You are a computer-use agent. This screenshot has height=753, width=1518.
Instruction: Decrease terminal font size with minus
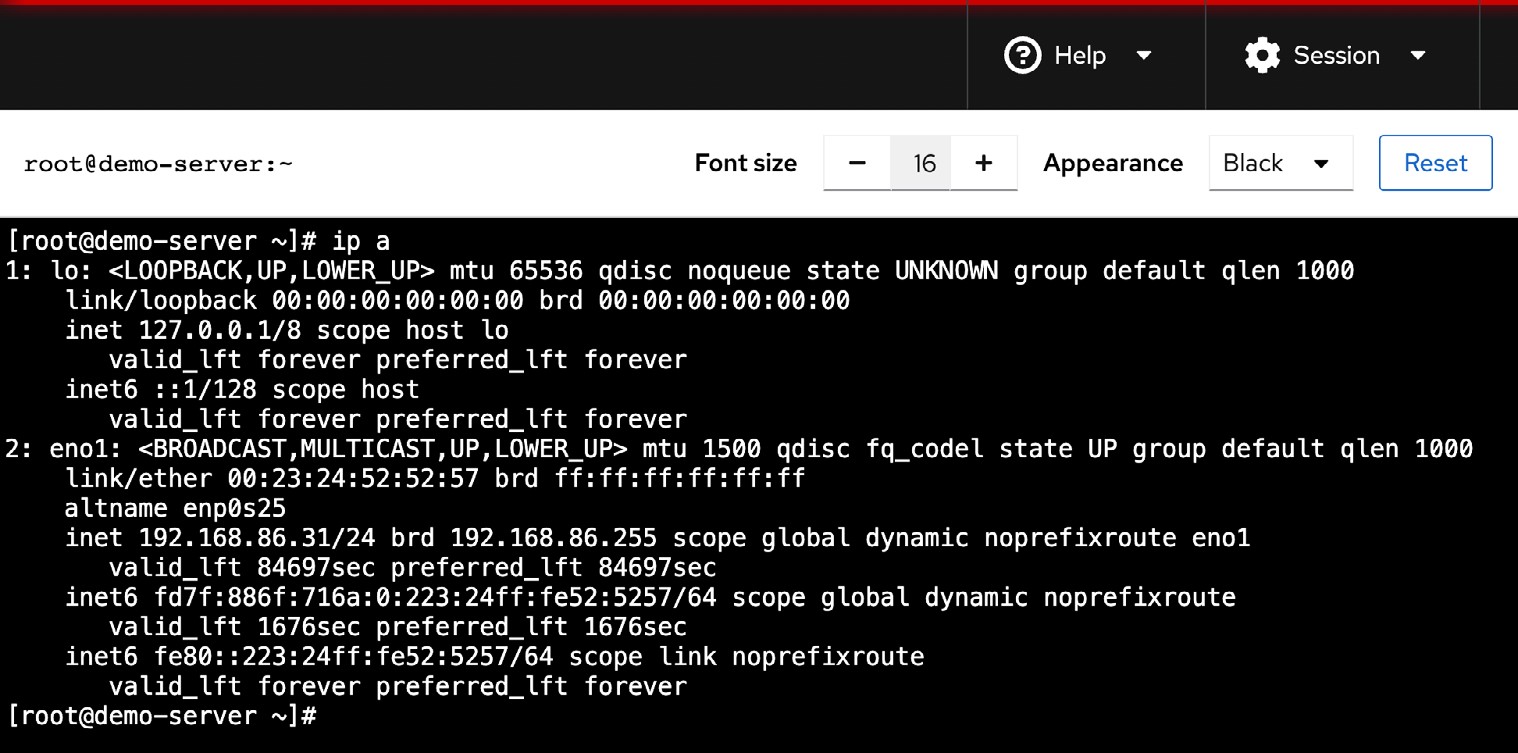click(857, 163)
